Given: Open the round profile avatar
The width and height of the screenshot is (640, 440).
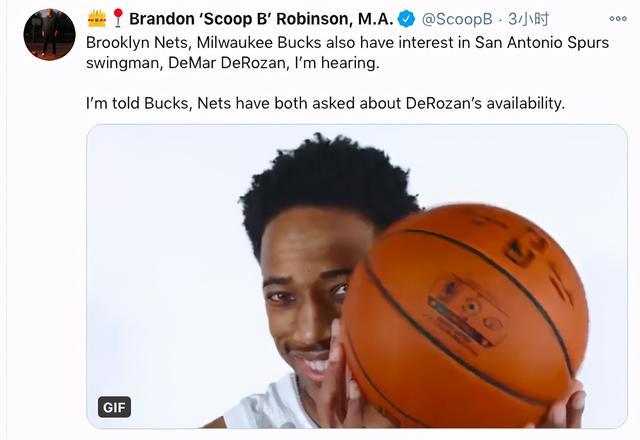Looking at the screenshot, I should [x=49, y=34].
